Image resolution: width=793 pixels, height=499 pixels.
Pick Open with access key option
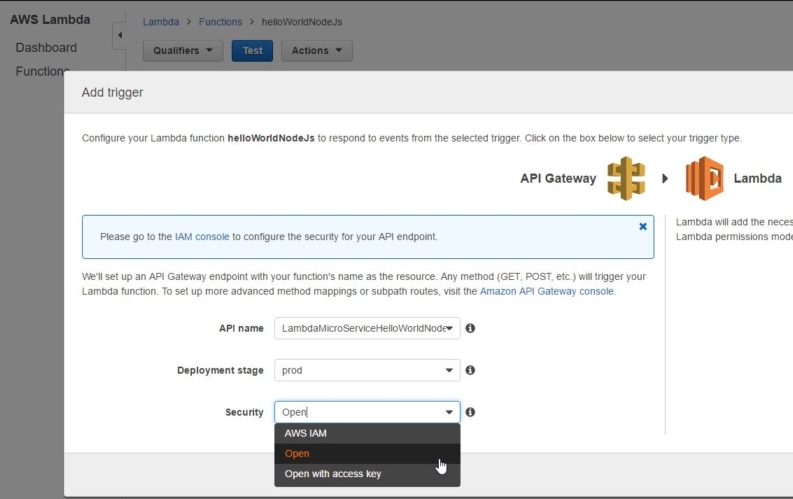tap(367, 474)
